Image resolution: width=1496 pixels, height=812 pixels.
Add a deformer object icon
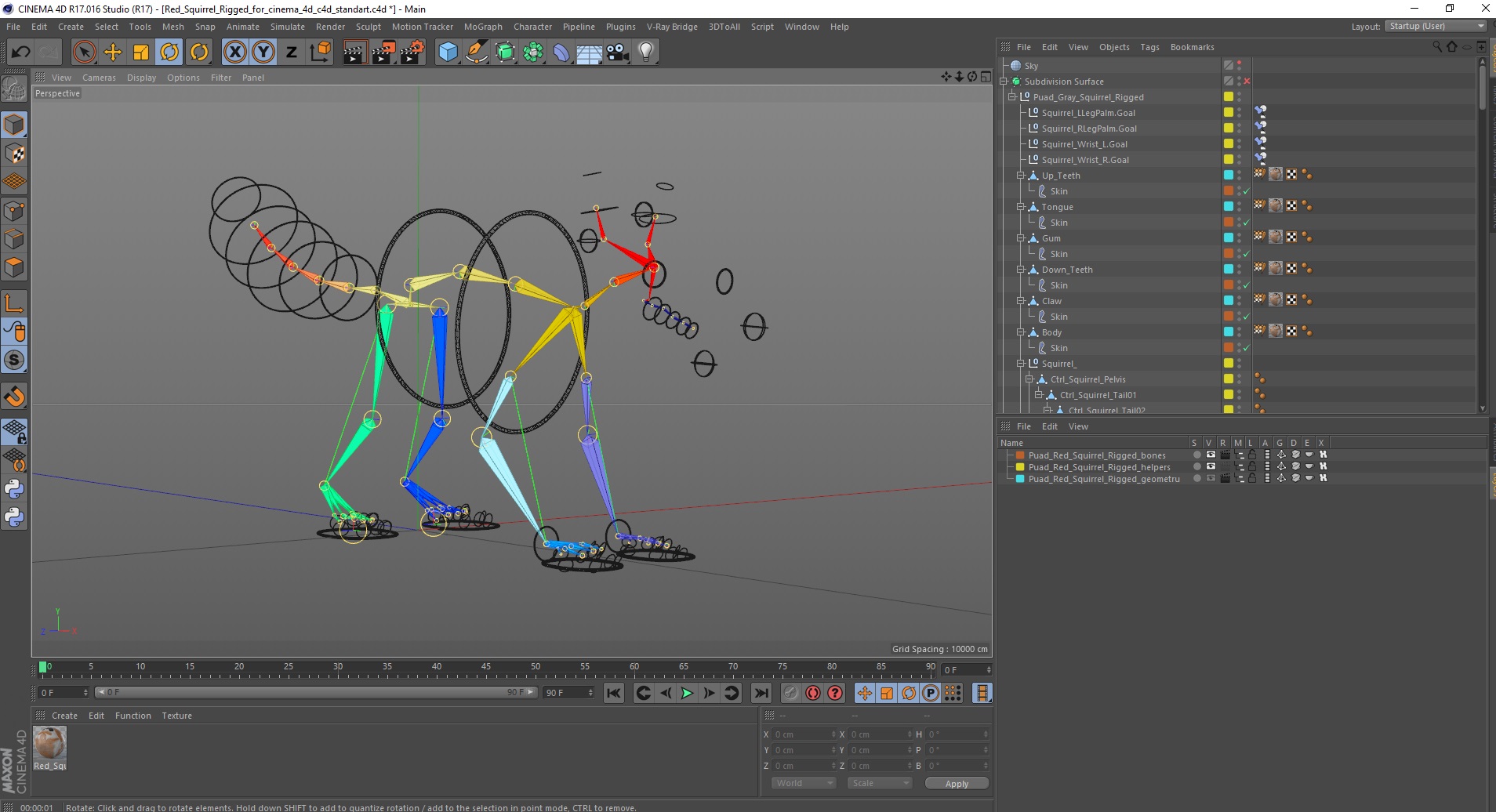[x=561, y=53]
